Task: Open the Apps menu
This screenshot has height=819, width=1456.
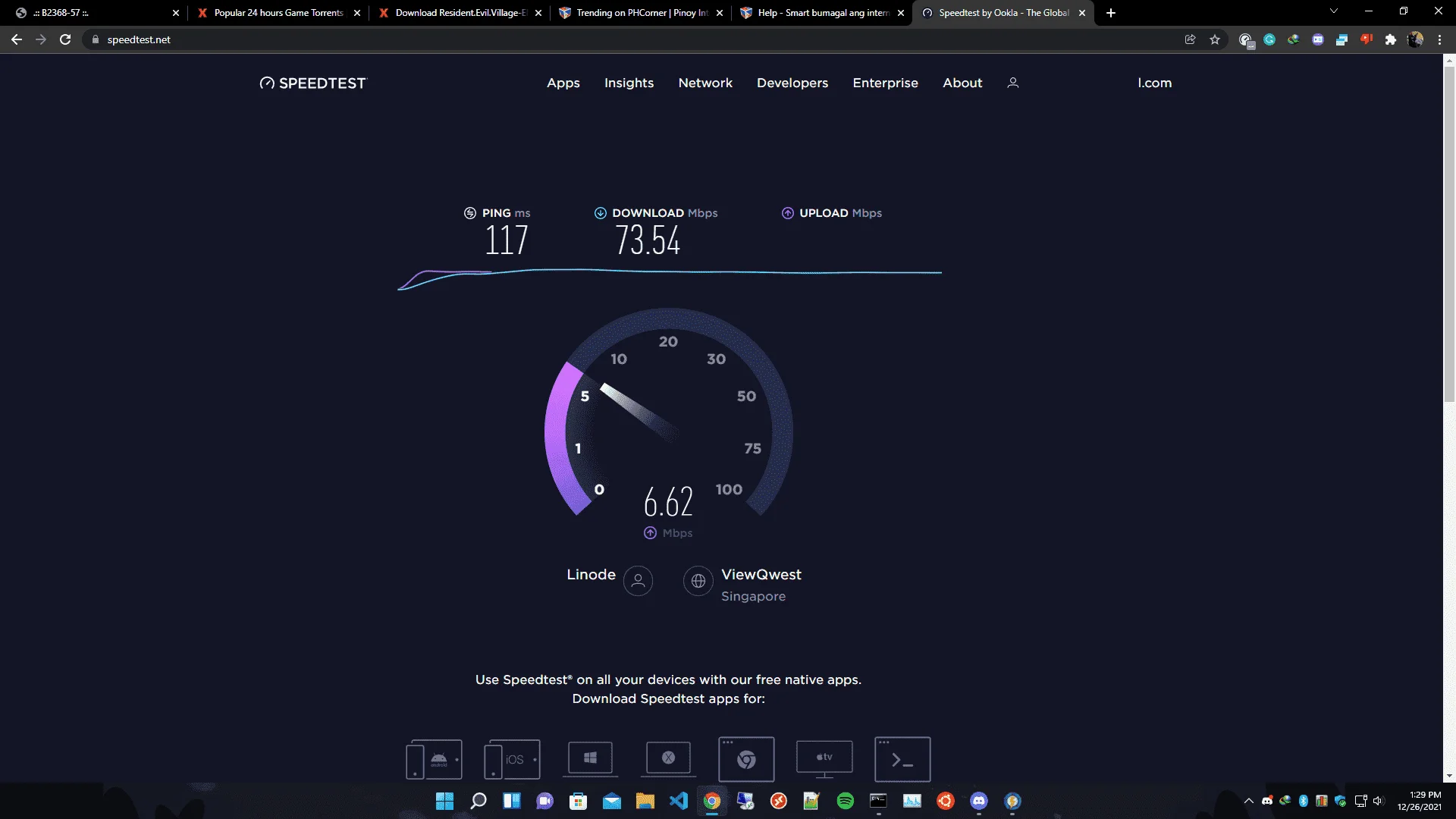Action: pos(563,83)
